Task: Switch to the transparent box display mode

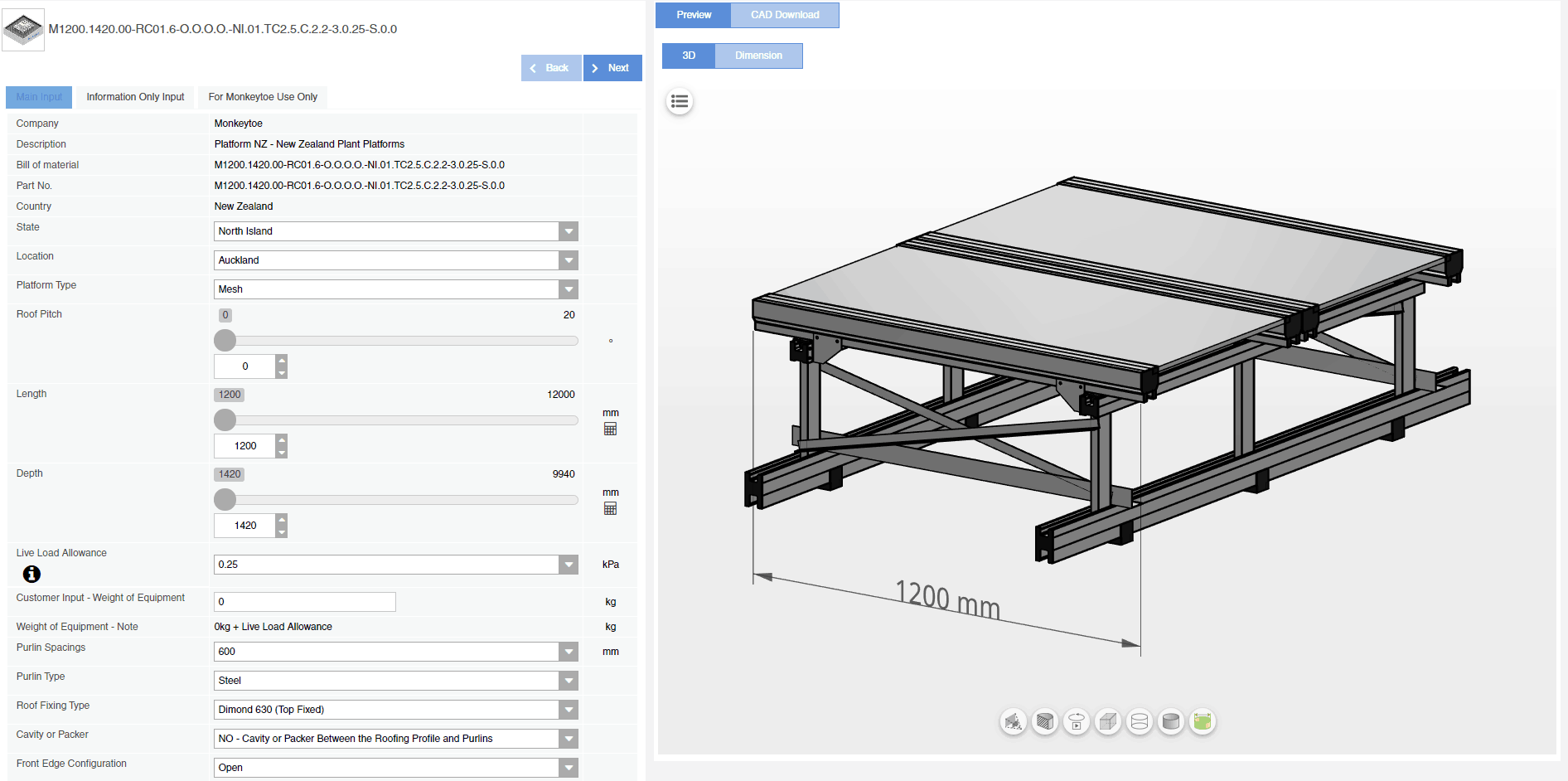Action: (x=1107, y=721)
